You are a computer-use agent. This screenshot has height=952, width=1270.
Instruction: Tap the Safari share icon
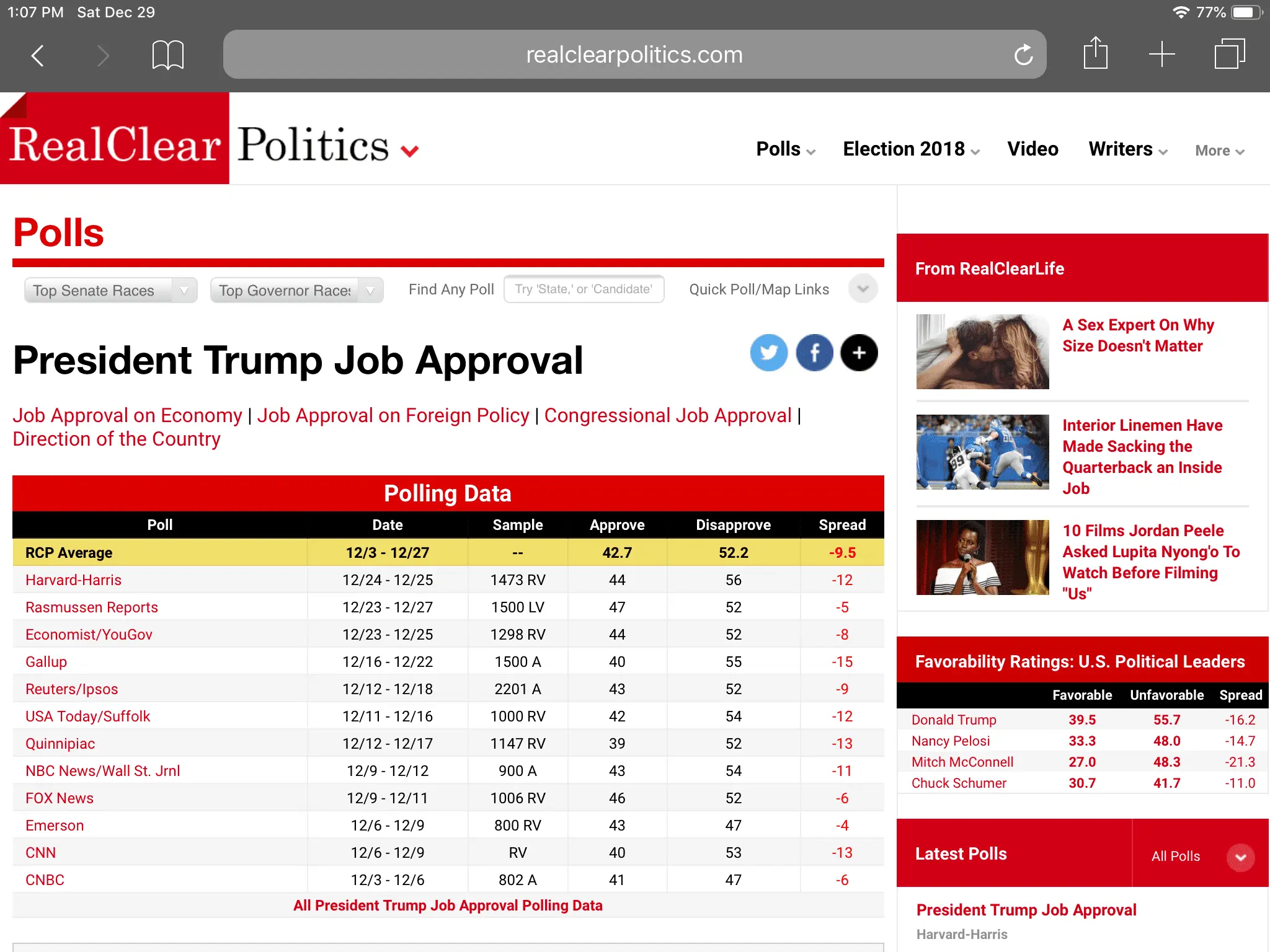[1095, 54]
